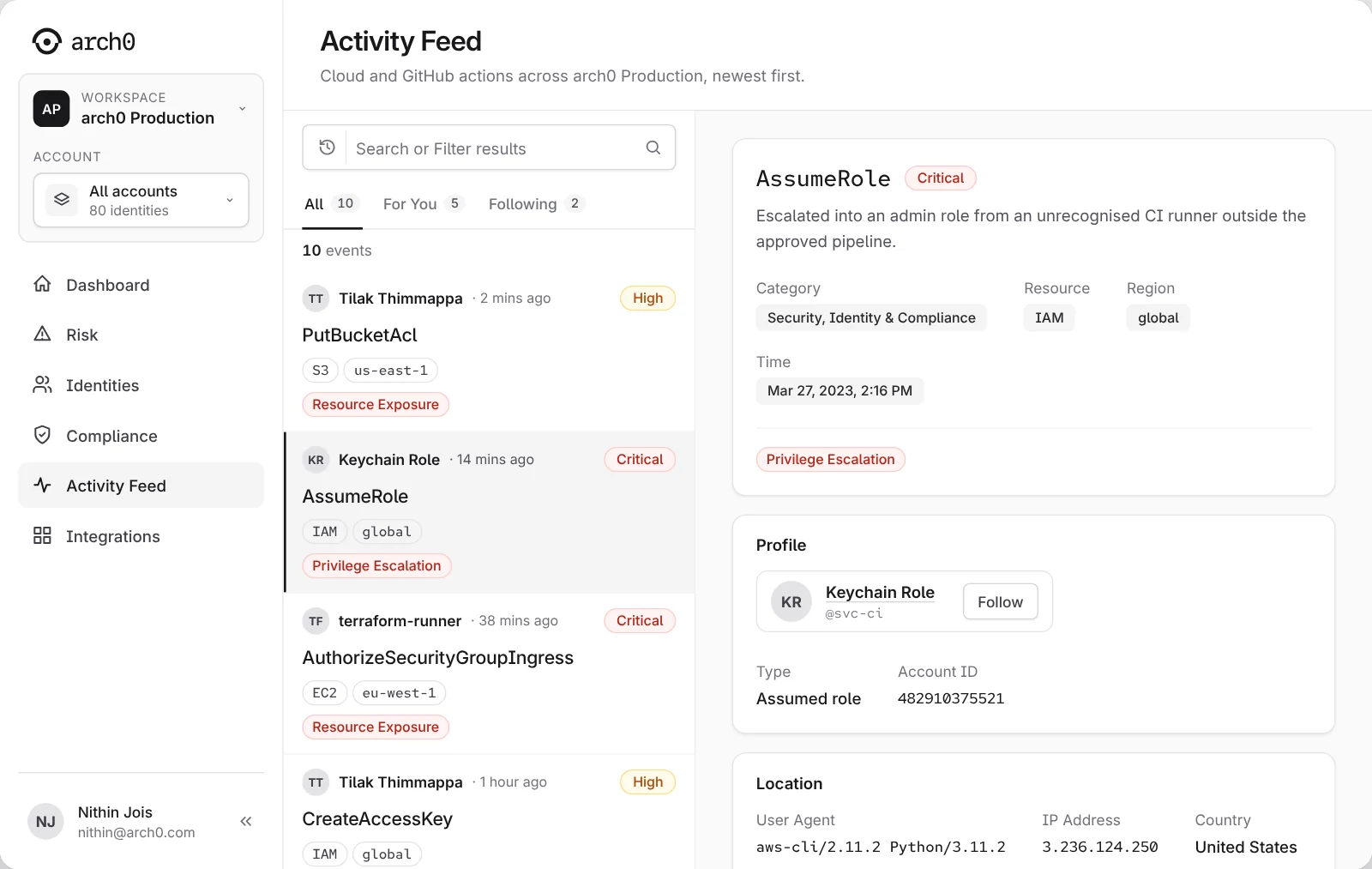Click the Critical badge on terraform-runner event
Viewport: 1372px width, 869px height.
tap(640, 620)
